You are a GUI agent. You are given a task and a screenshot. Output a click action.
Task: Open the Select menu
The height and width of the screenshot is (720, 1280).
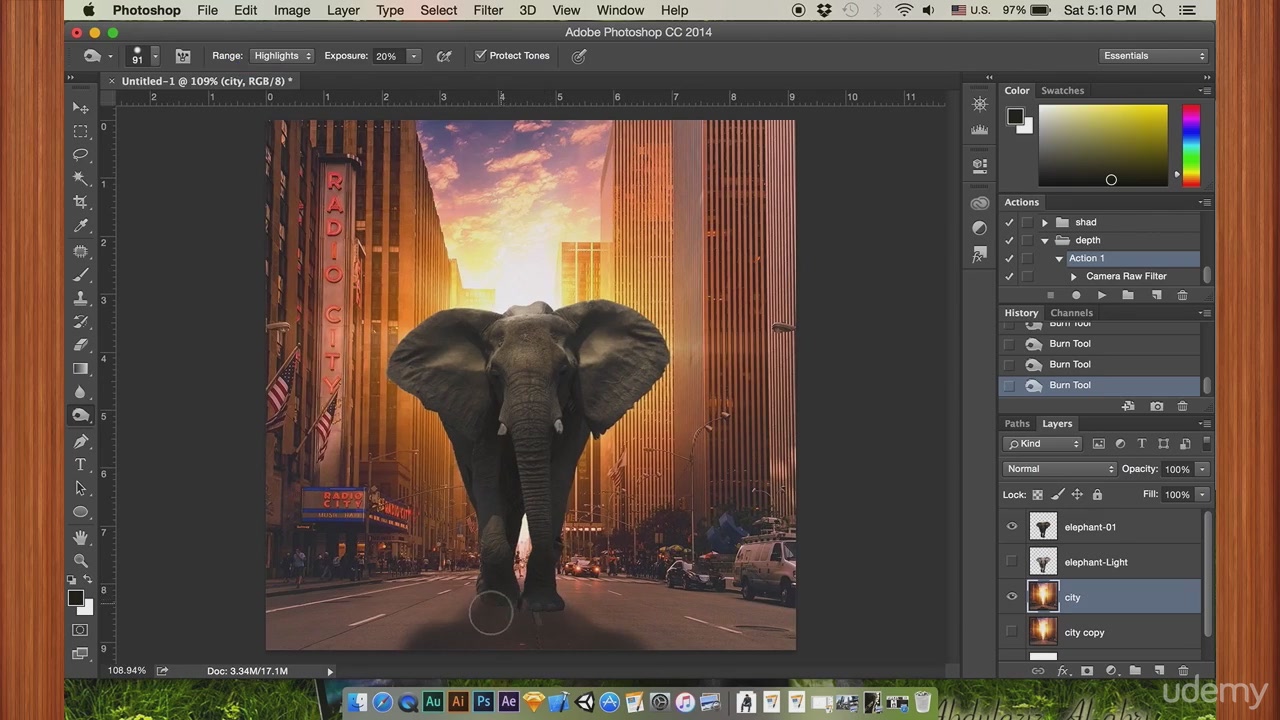[x=438, y=10]
